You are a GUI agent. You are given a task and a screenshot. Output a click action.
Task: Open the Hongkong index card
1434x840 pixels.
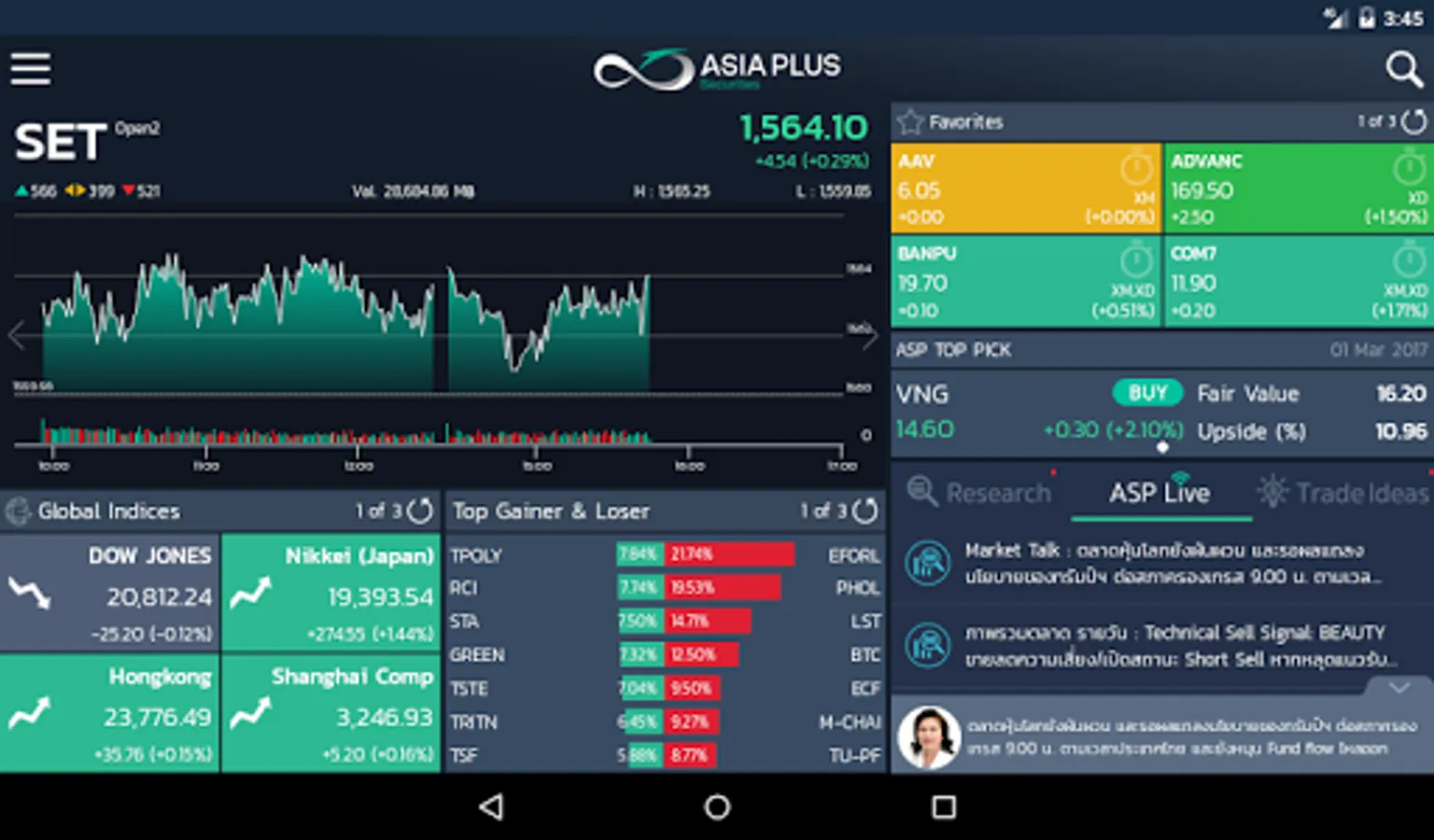[109, 713]
